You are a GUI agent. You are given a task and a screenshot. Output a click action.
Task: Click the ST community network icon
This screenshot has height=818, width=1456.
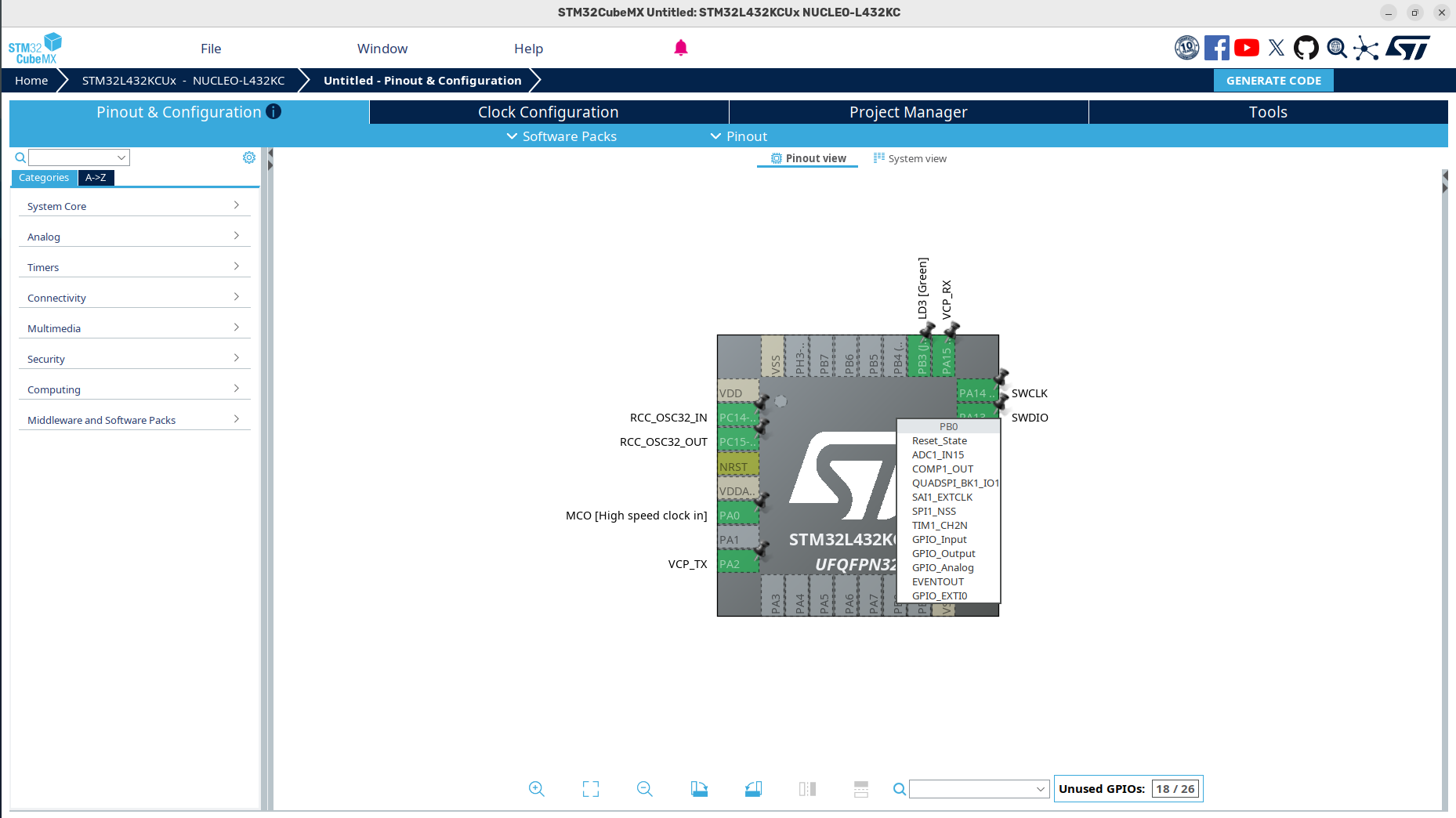tap(1366, 49)
